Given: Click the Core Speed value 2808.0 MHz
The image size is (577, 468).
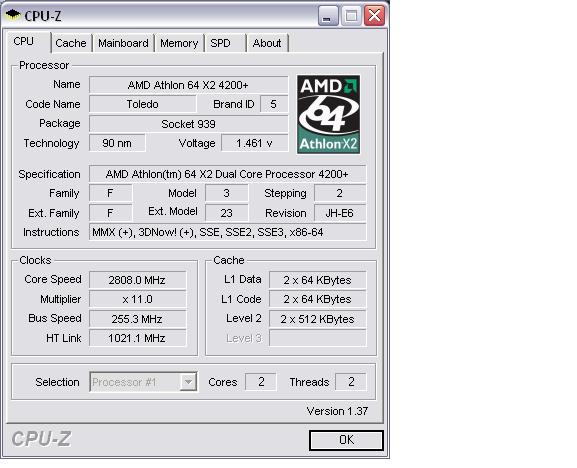Looking at the screenshot, I should pos(137,280).
